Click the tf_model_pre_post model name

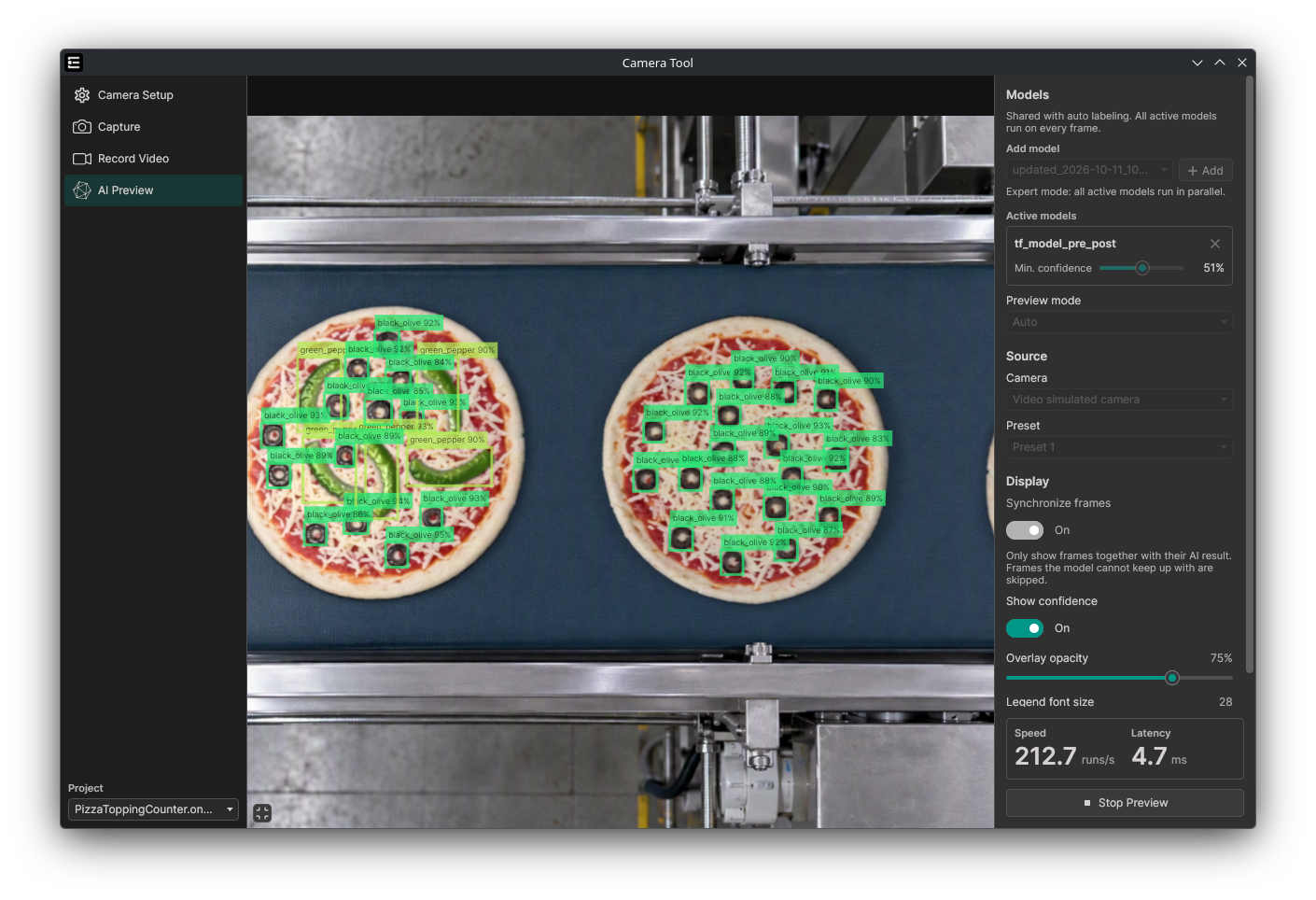click(x=1065, y=244)
